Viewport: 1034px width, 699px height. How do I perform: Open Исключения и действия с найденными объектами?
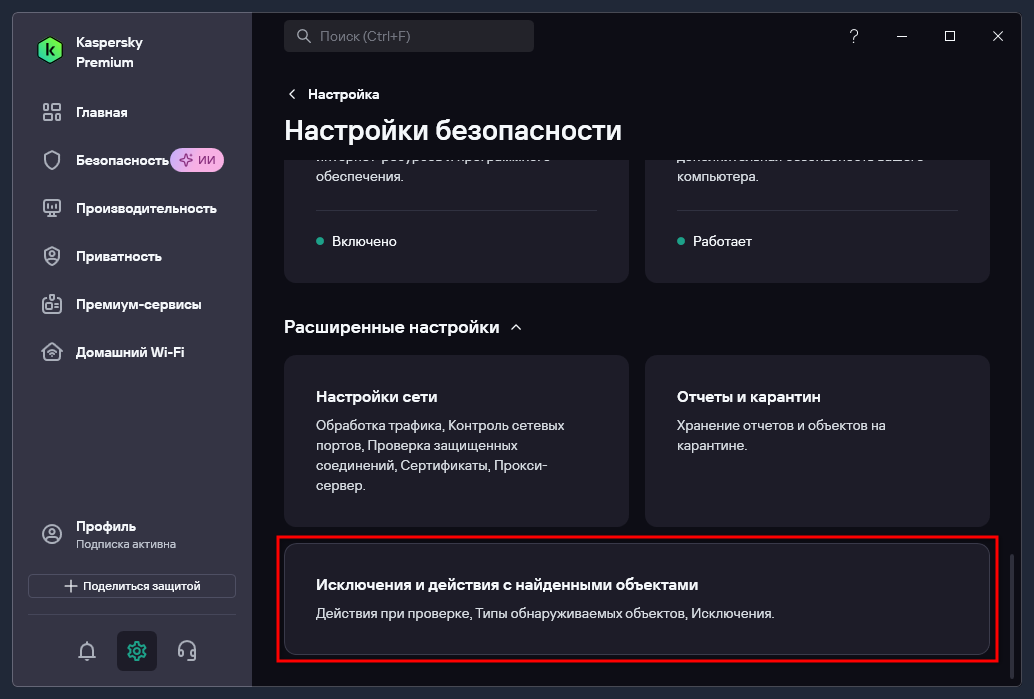point(637,599)
